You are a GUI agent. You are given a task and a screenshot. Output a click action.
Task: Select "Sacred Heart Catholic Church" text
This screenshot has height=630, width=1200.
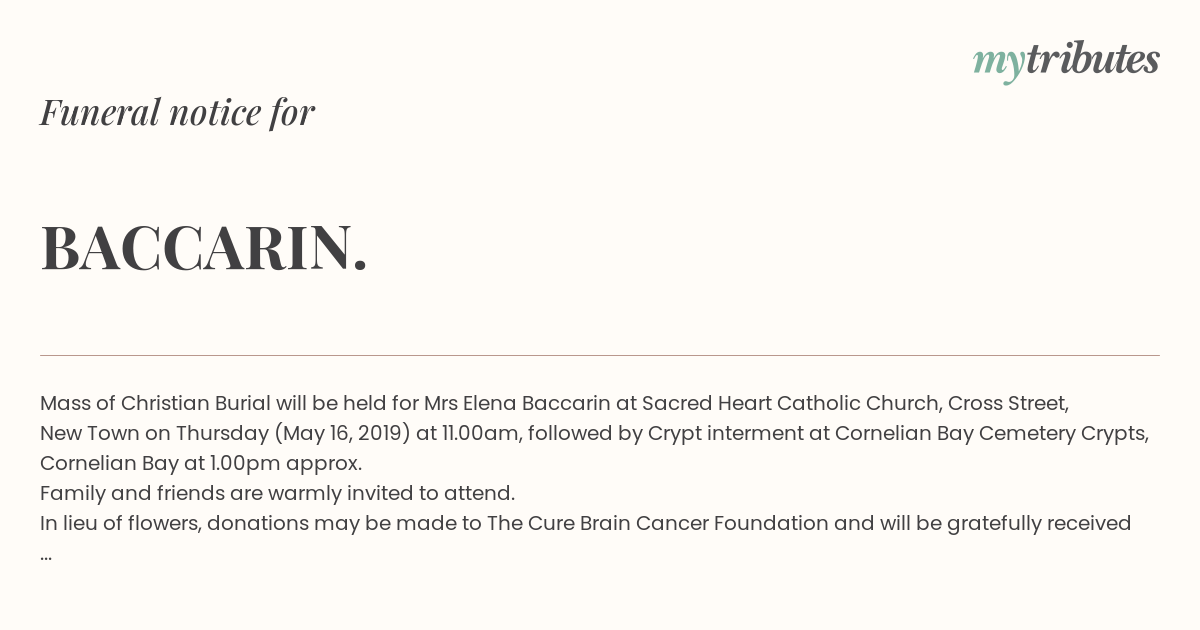[789, 403]
